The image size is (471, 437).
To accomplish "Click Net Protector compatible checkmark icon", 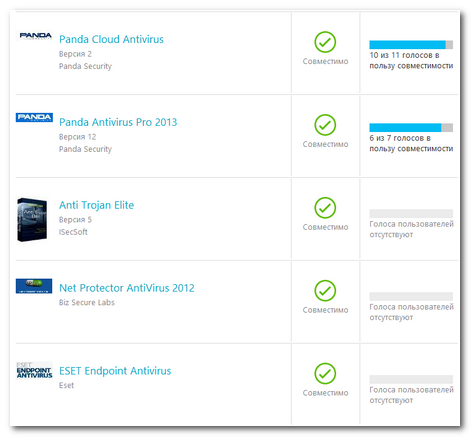I will coord(325,291).
